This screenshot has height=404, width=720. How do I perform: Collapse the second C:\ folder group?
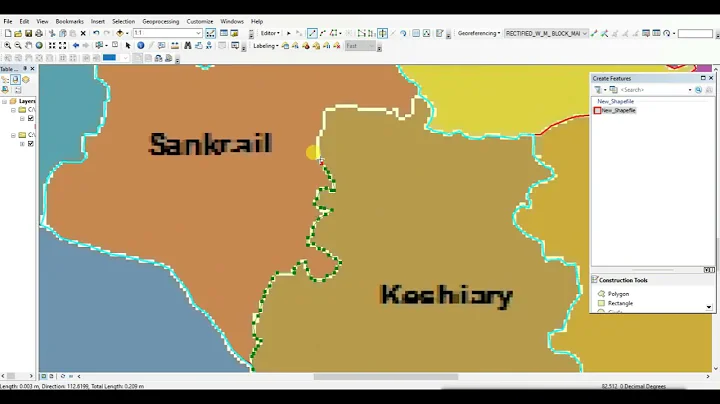point(13,135)
